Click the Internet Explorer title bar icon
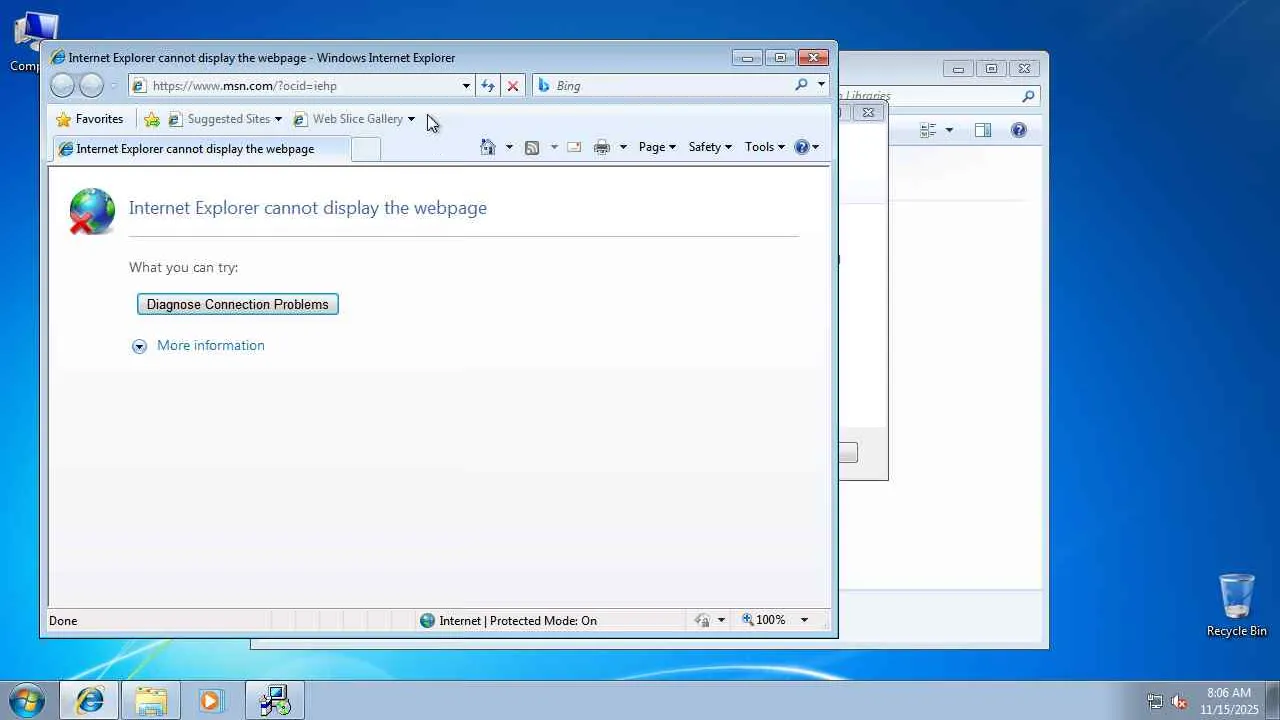This screenshot has width=1280, height=720. pyautogui.click(x=58, y=58)
